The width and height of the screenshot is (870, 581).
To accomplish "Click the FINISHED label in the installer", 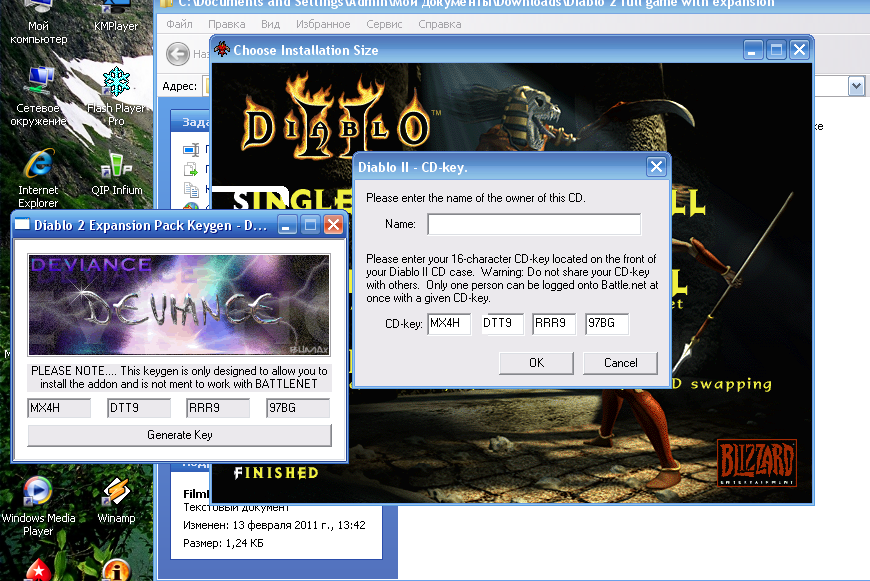I will [x=276, y=473].
